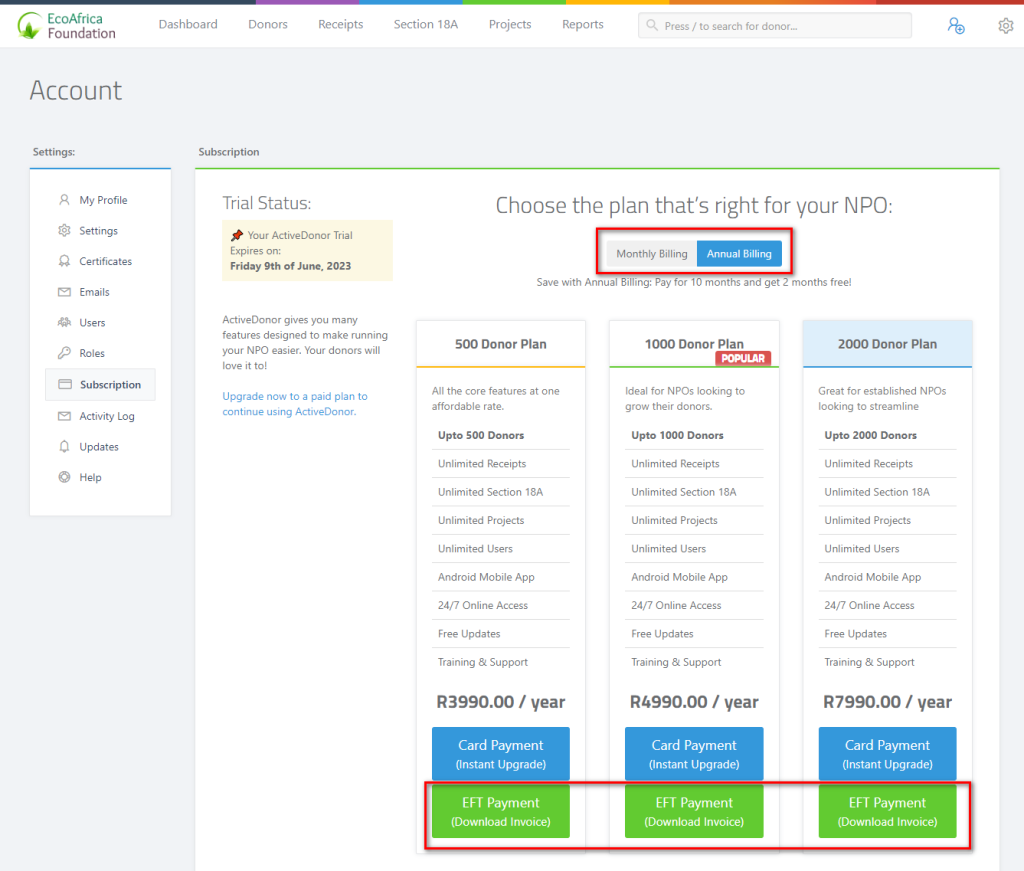Click the sidebar Settings gear icon
The width and height of the screenshot is (1024, 871).
tap(64, 230)
